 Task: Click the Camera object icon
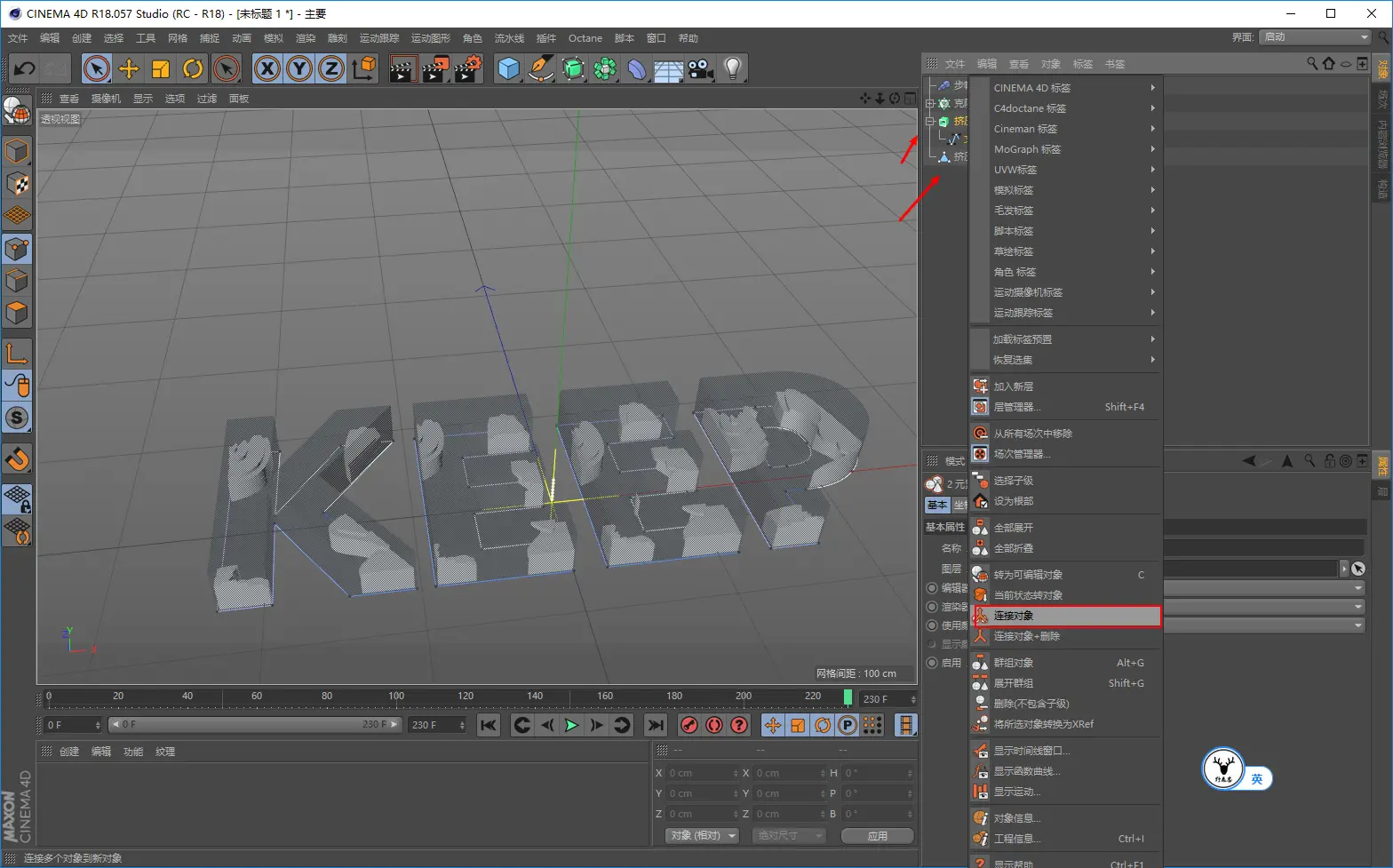click(700, 68)
